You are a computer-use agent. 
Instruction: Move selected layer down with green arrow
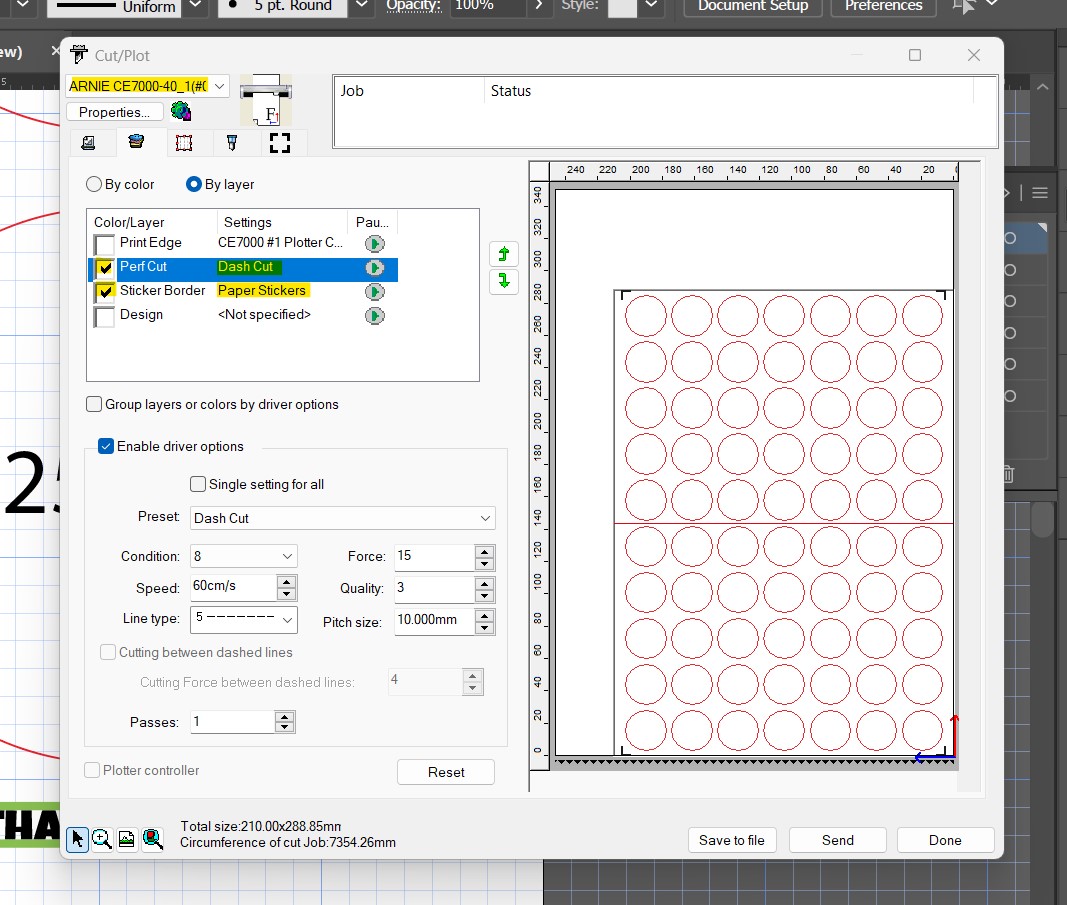coord(504,281)
